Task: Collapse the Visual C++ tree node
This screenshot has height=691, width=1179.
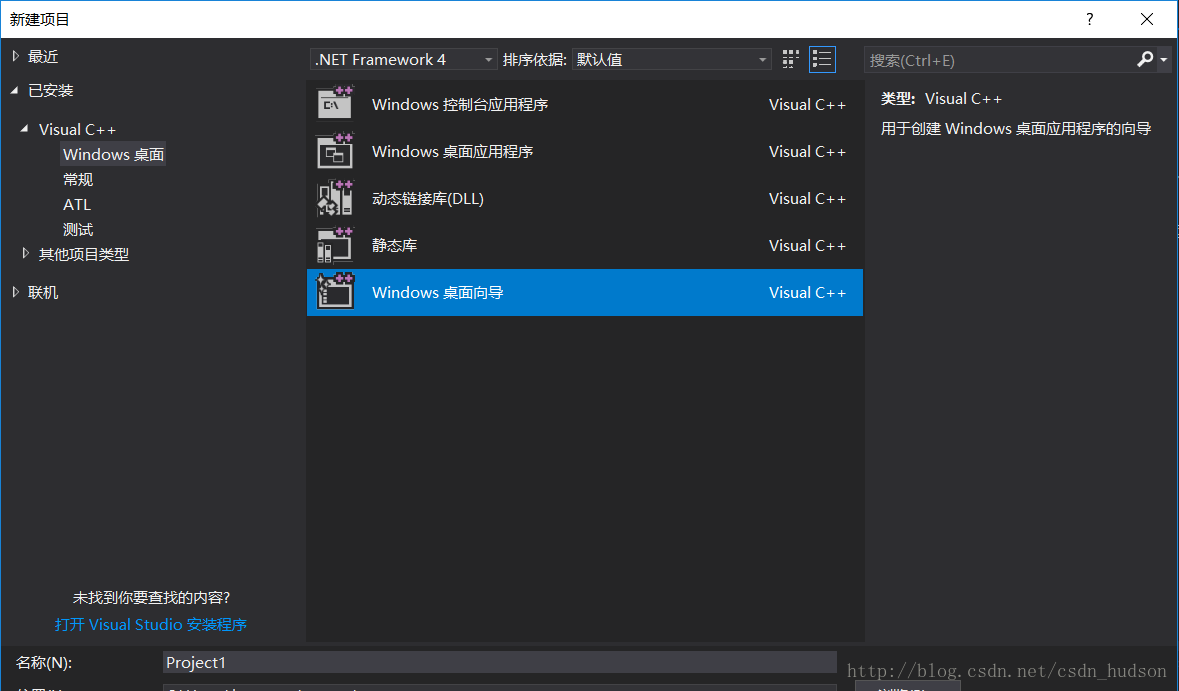Action: (x=25, y=129)
